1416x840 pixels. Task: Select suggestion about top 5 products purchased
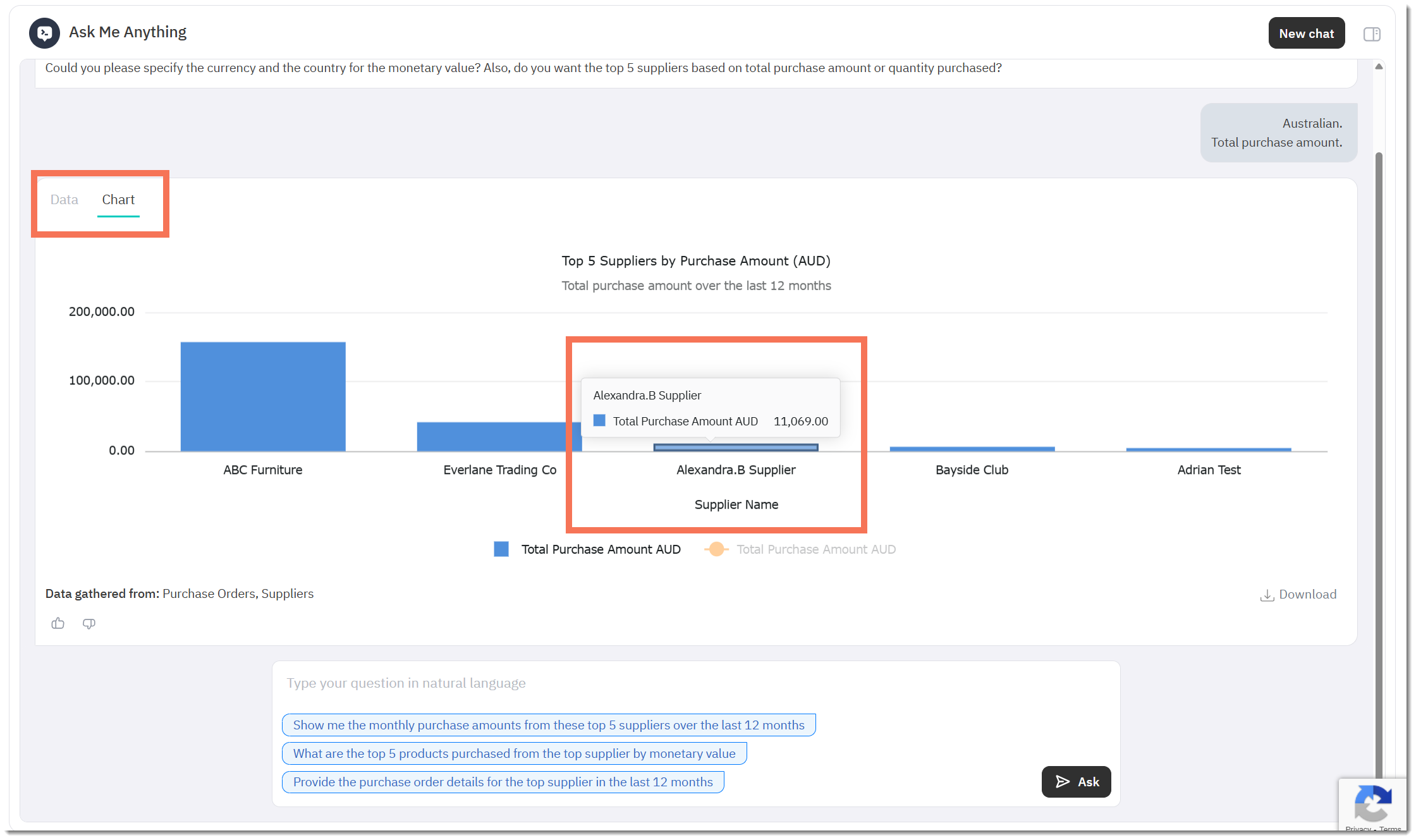coord(514,753)
